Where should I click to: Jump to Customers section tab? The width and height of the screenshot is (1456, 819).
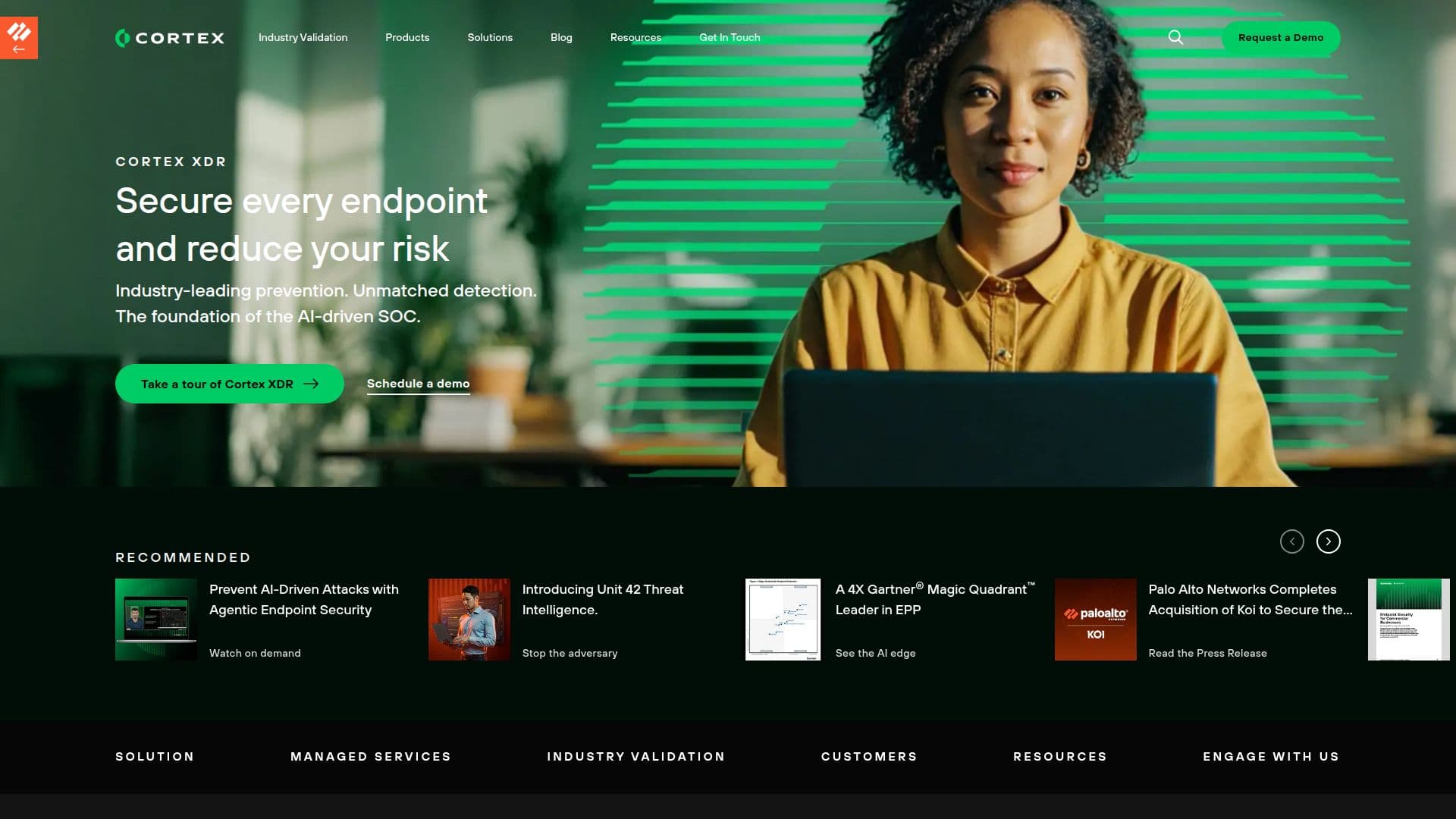(869, 756)
